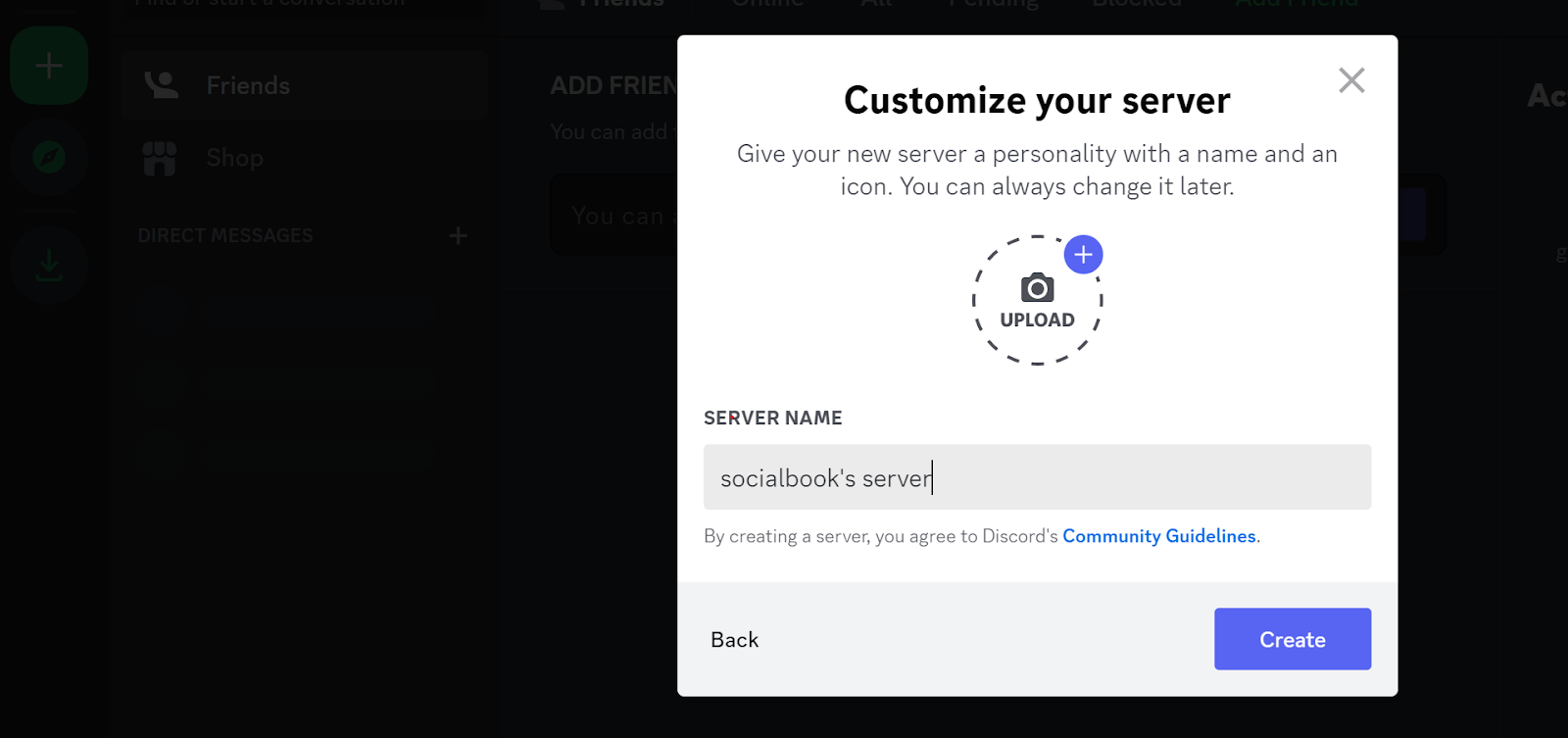
Task: Click the blue plus badge on upload circle
Action: click(1083, 255)
